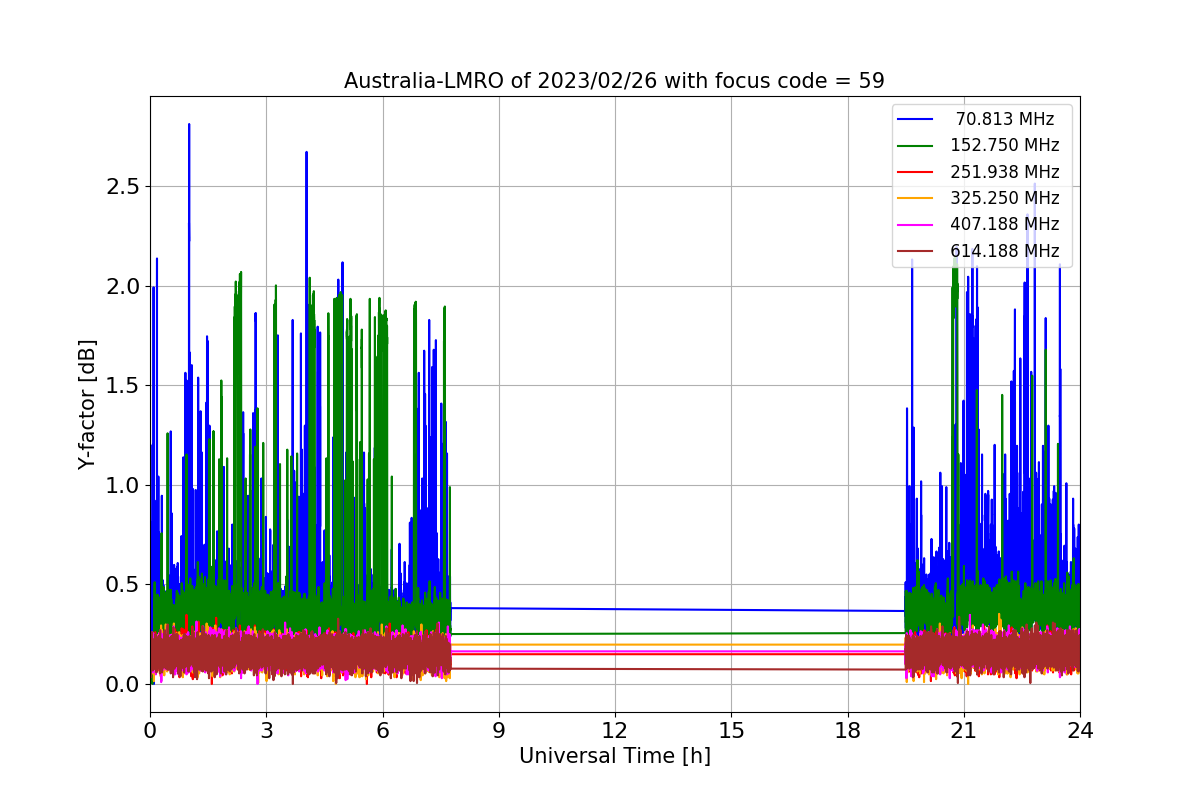Click the 'Y-factor [dB]' axis label
Image resolution: width=1200 pixels, height=800 pixels.
click(88, 404)
